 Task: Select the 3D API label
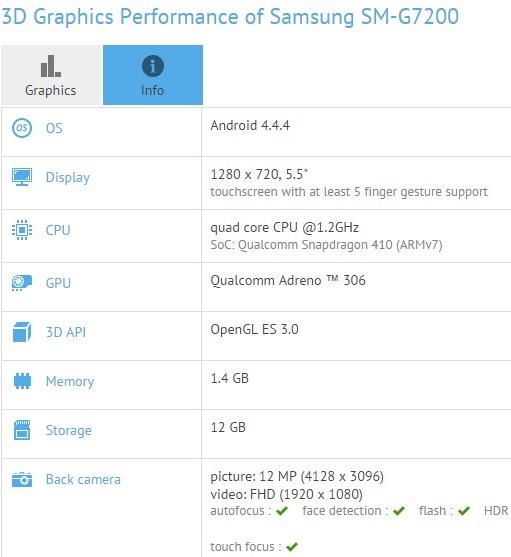(66, 332)
